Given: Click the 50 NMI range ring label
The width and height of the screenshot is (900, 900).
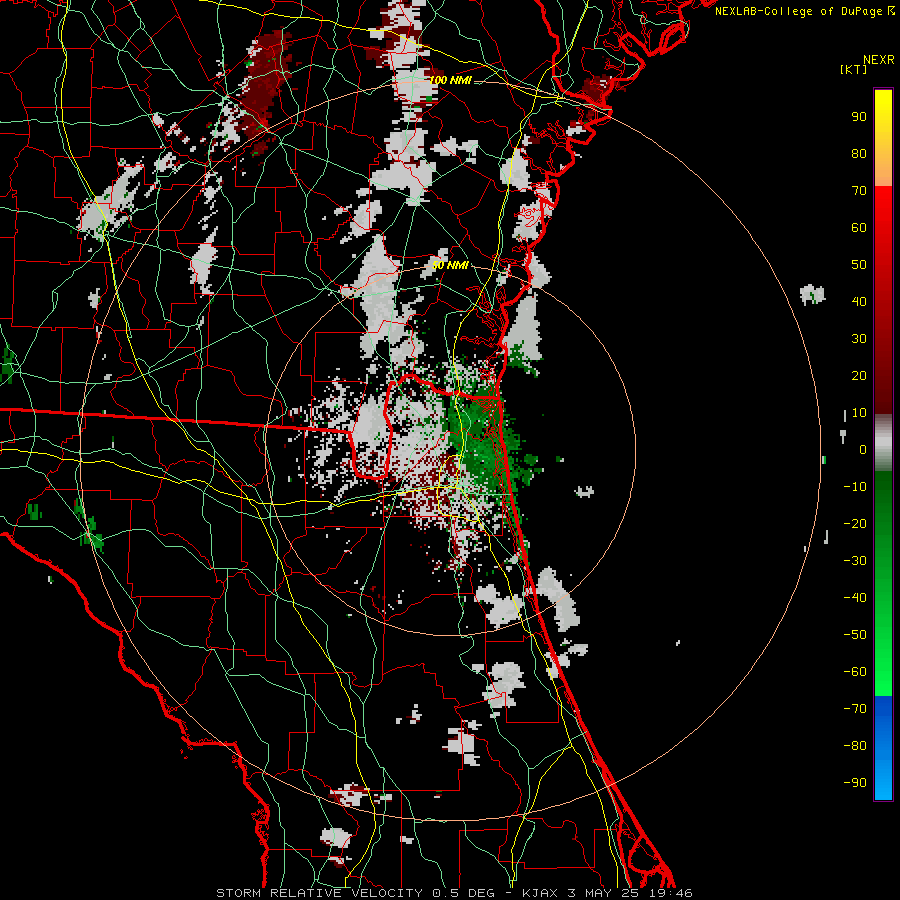Looking at the screenshot, I should 450,265.
